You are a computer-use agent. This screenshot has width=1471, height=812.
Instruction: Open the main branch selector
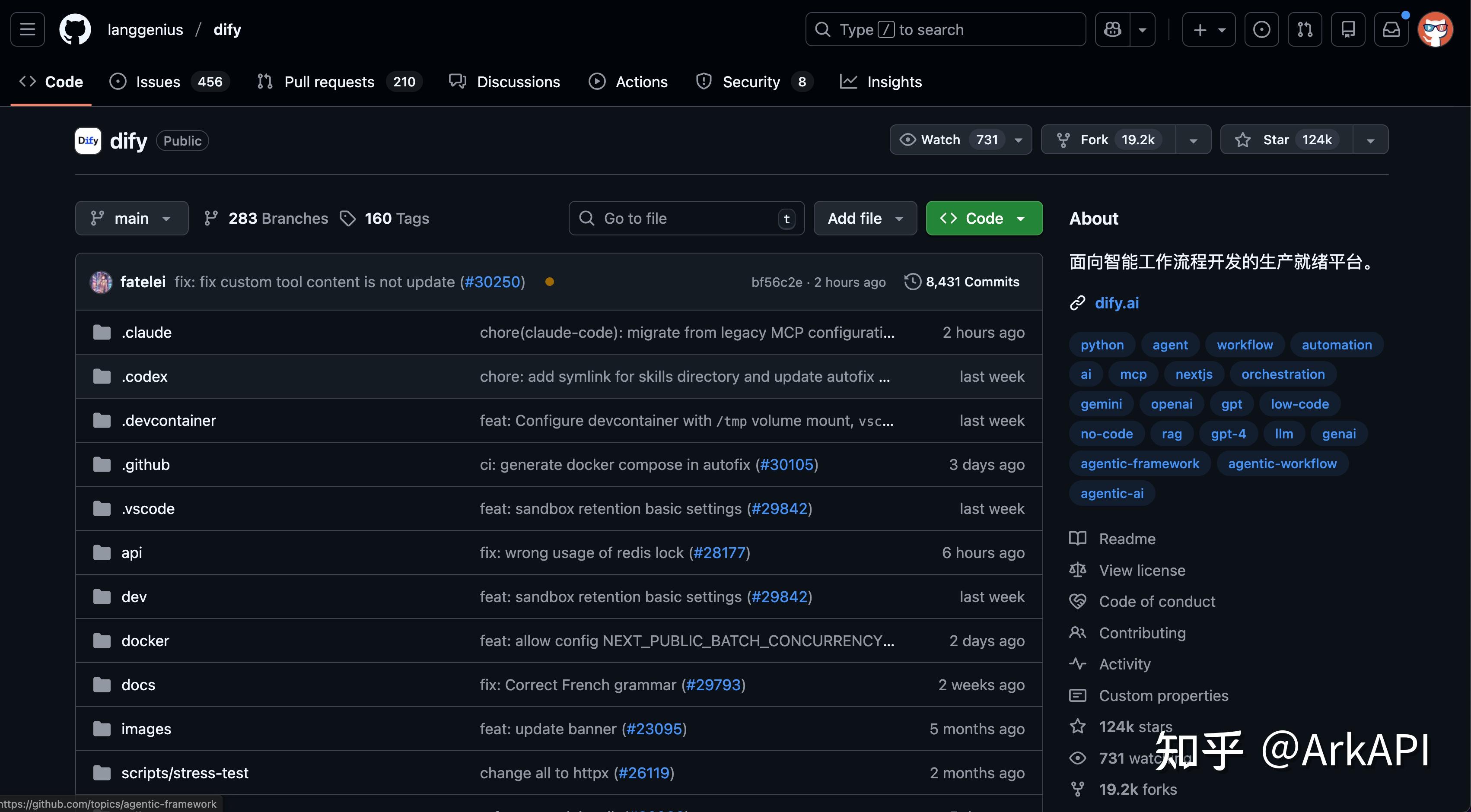pos(131,218)
